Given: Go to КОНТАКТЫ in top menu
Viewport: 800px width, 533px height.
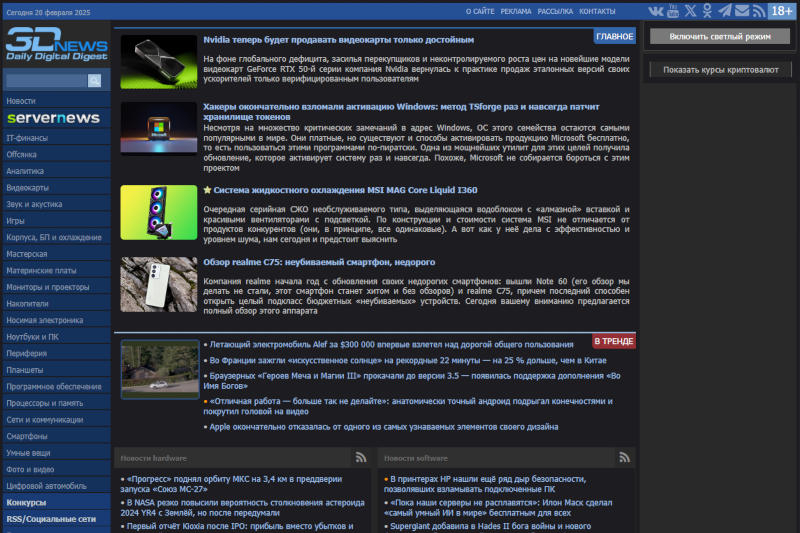Looking at the screenshot, I should (597, 11).
